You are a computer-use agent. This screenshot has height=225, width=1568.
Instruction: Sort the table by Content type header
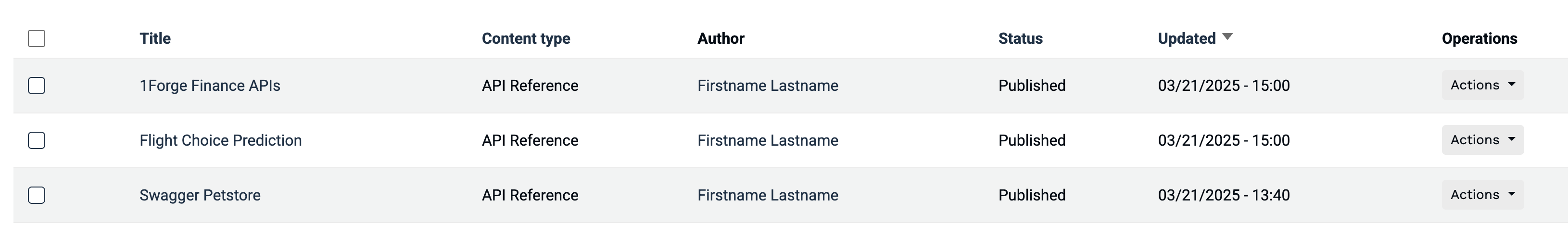[x=526, y=38]
